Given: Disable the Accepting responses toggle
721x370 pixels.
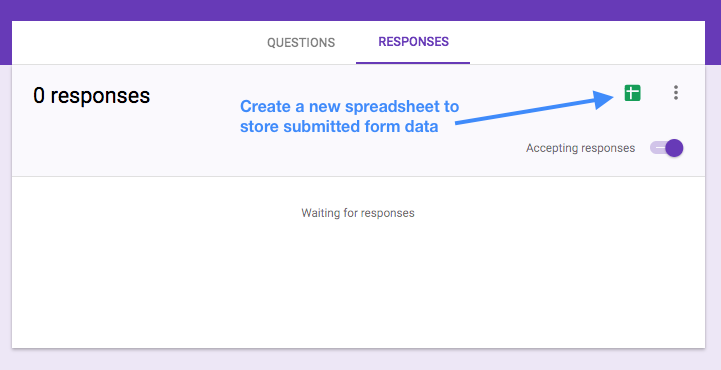Looking at the screenshot, I should pyautogui.click(x=666, y=148).
